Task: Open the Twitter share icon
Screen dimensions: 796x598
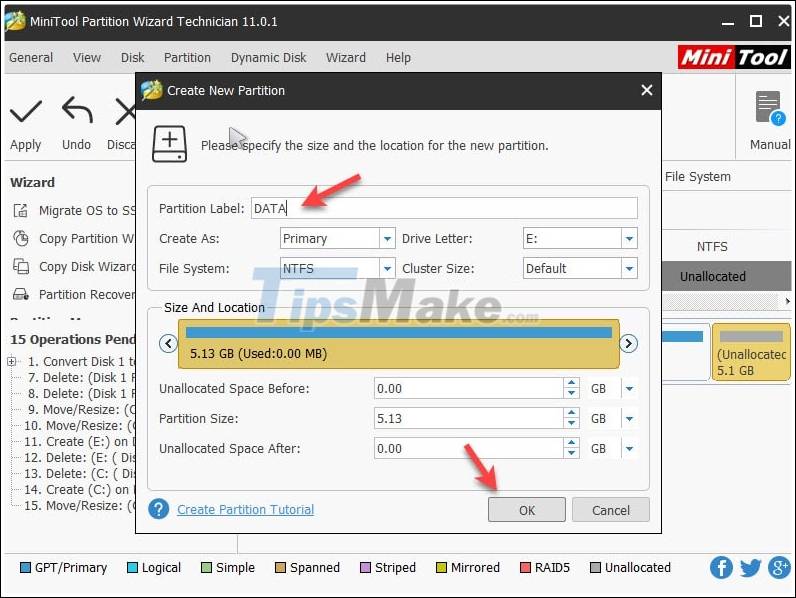Action: [x=750, y=567]
